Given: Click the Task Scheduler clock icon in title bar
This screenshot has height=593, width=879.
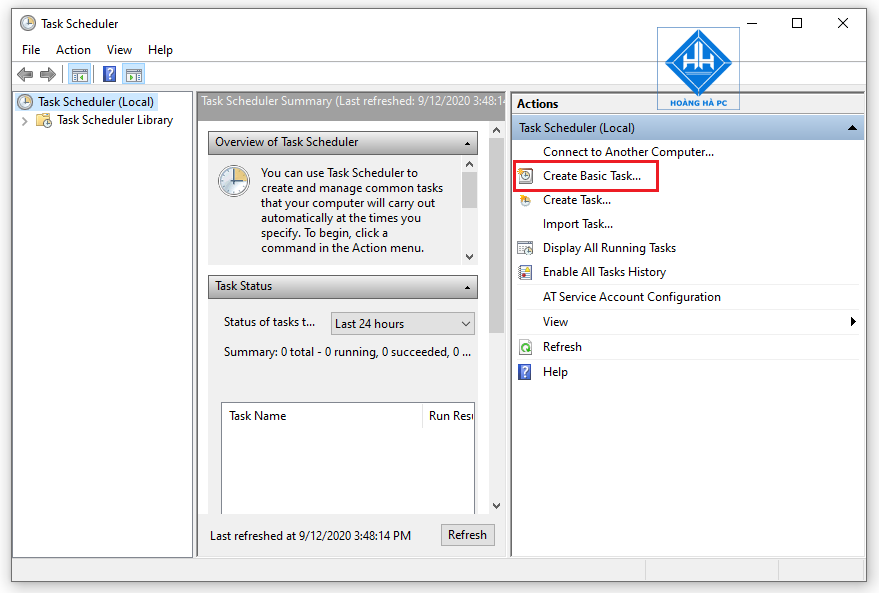Looking at the screenshot, I should (x=27, y=23).
